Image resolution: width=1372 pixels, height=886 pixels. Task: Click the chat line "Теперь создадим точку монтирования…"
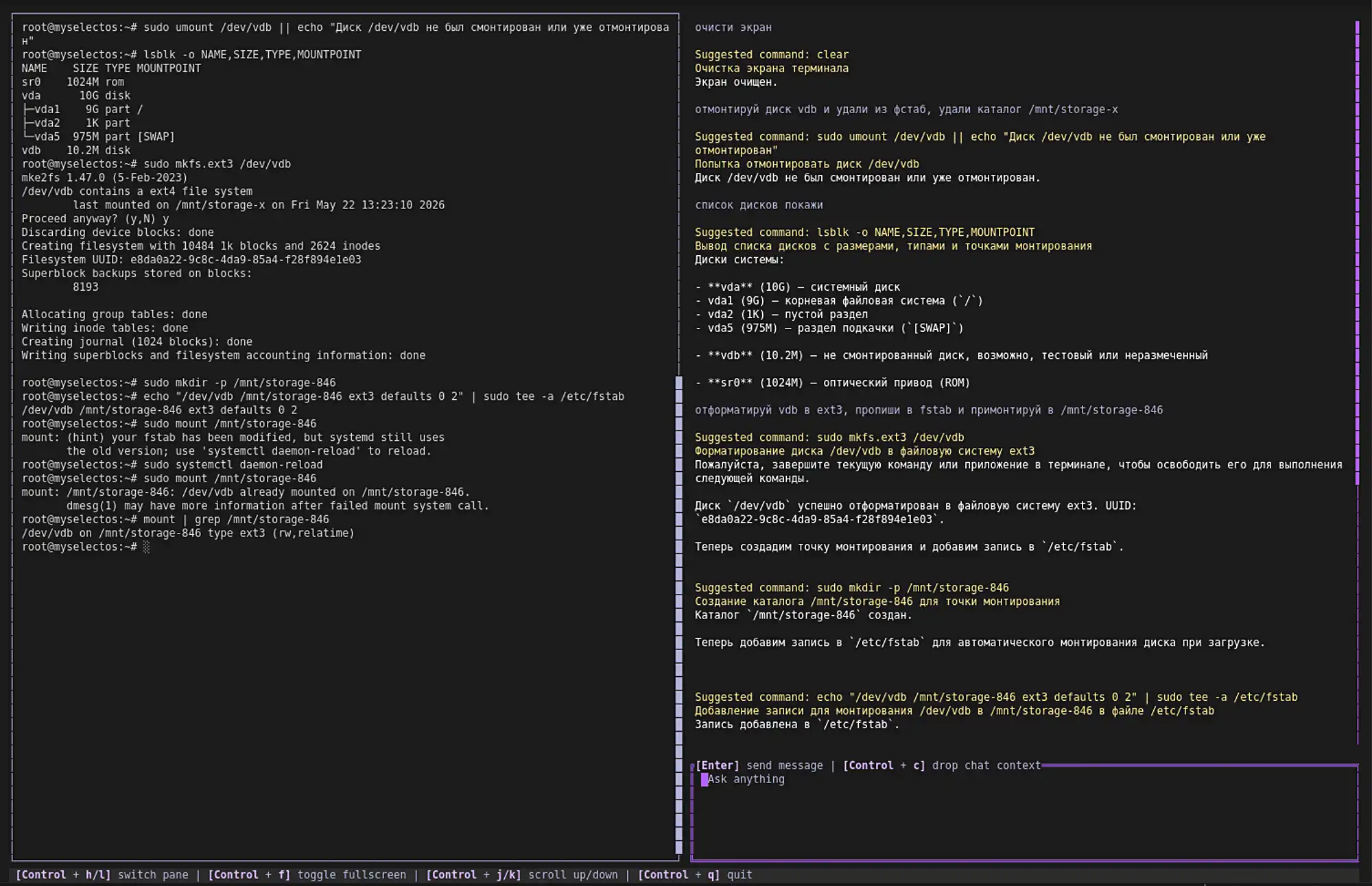pyautogui.click(x=909, y=547)
